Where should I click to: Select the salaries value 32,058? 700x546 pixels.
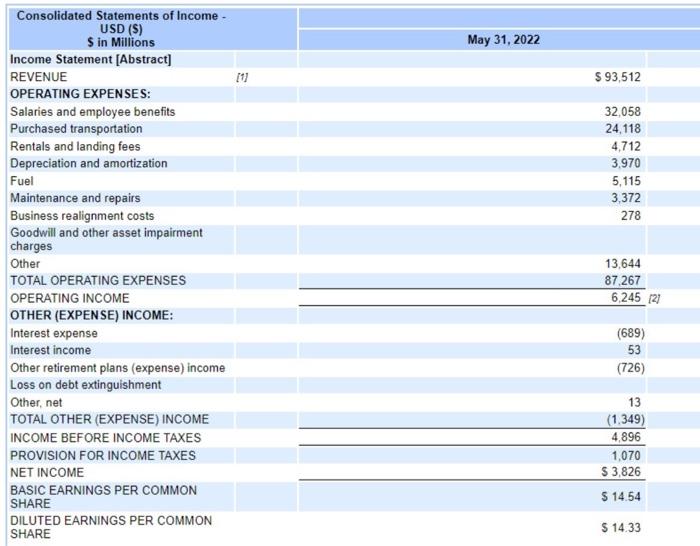coord(623,112)
